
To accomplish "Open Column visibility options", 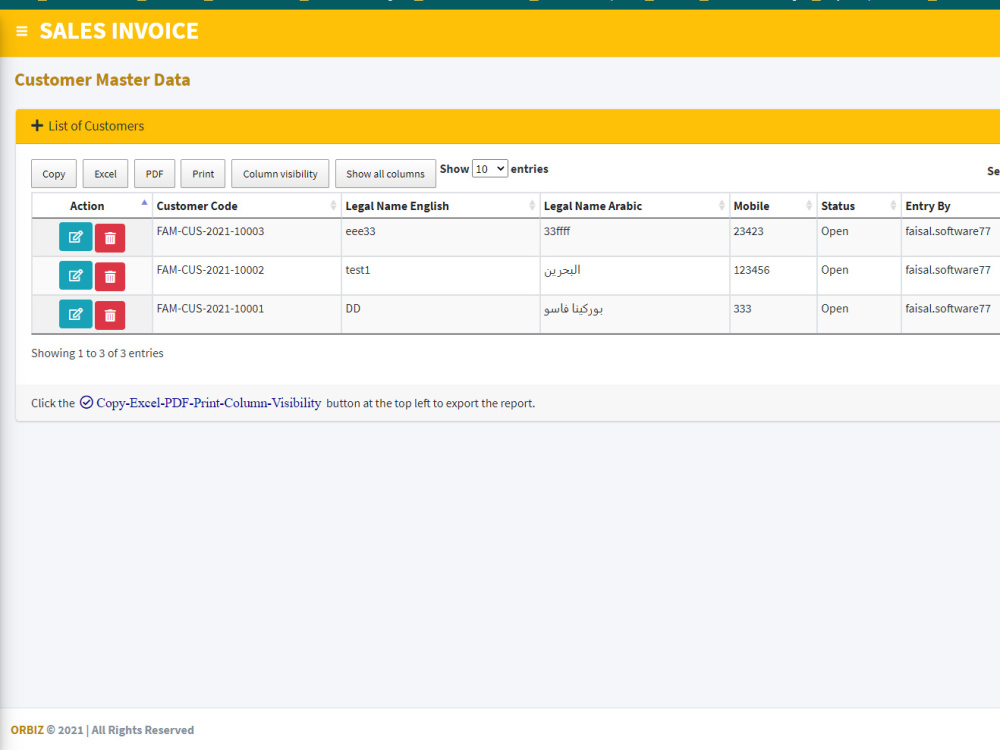I will pos(280,173).
